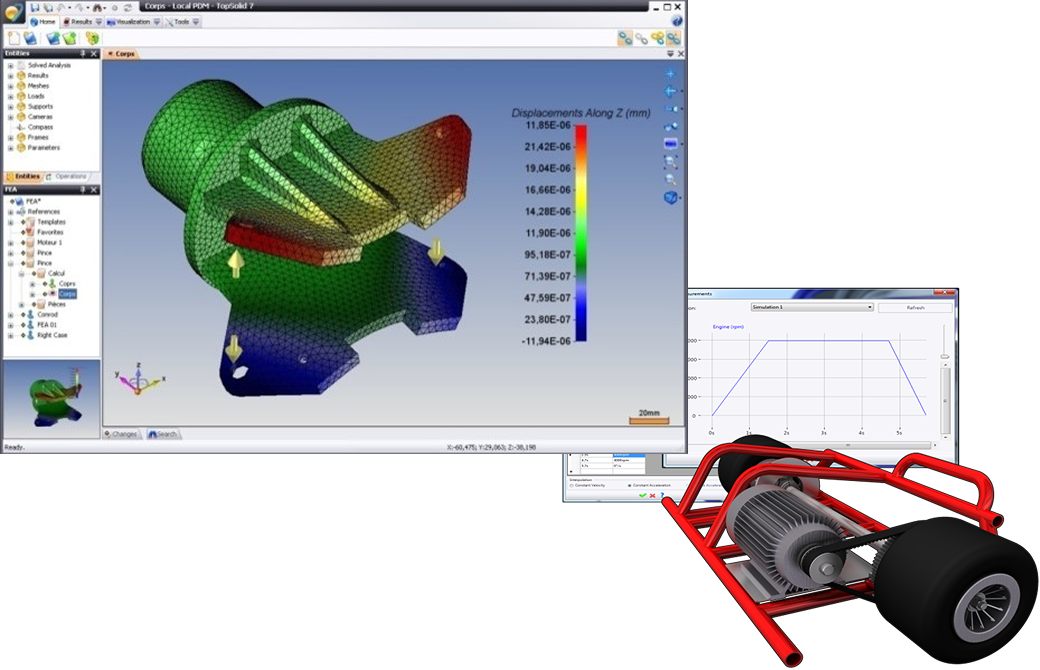Click the new document icon in Home ribbon
This screenshot has height=670, width=1040.
14,38
